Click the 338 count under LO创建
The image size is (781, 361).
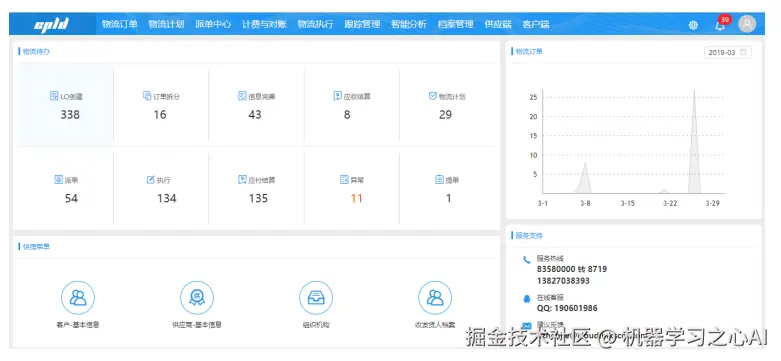(70, 115)
